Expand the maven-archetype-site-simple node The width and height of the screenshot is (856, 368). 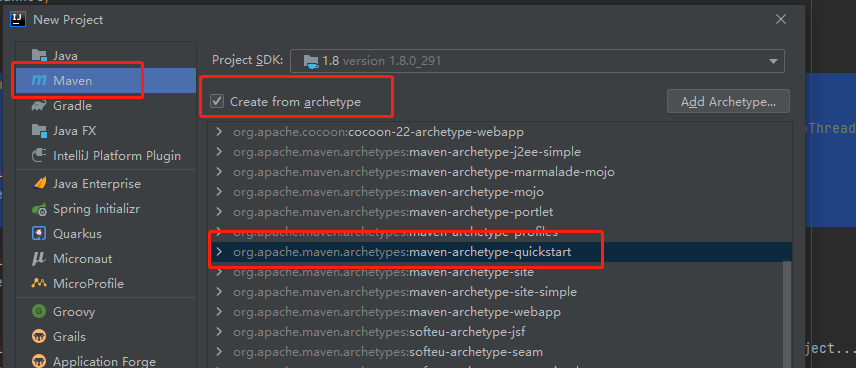click(x=219, y=292)
